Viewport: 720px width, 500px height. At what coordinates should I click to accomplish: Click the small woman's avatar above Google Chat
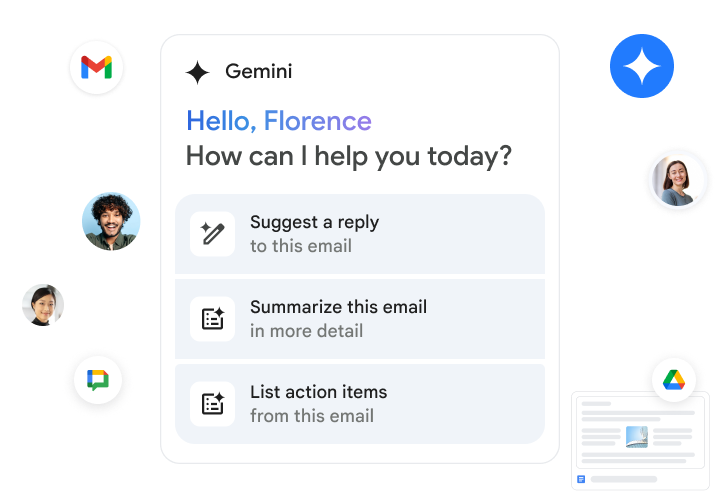point(43,305)
